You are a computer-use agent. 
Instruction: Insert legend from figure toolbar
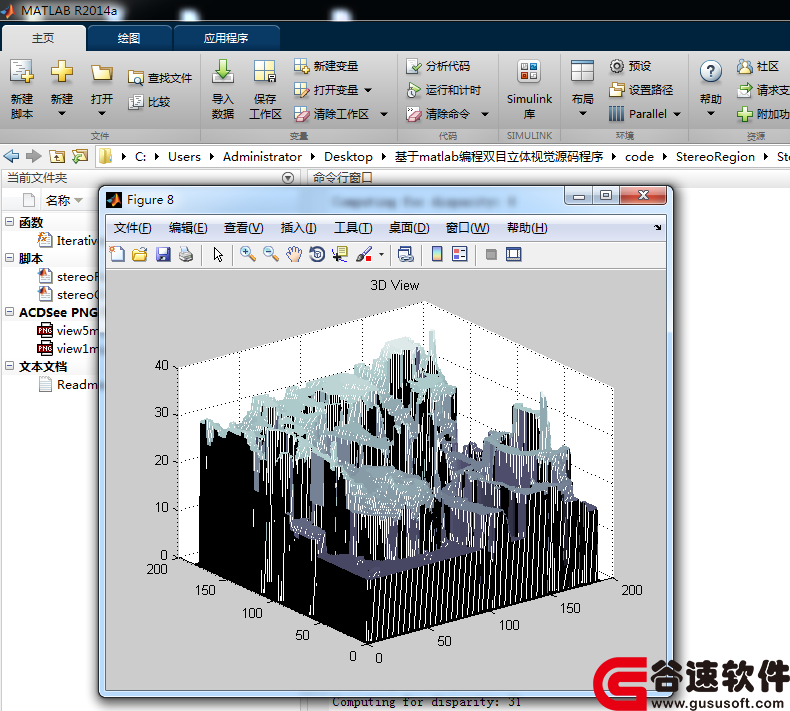pos(459,254)
